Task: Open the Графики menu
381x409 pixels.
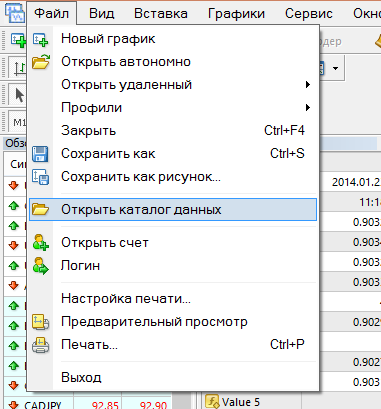Action: pos(236,14)
